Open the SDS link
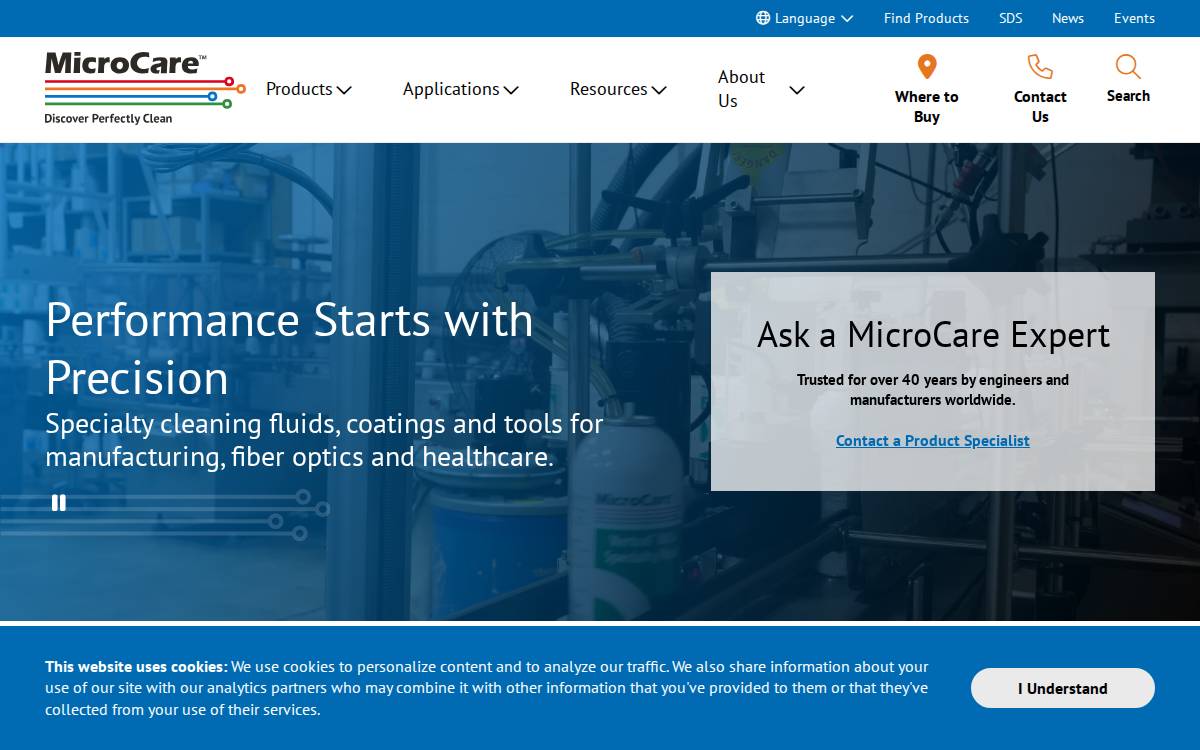This screenshot has width=1200, height=750. pos(1010,18)
